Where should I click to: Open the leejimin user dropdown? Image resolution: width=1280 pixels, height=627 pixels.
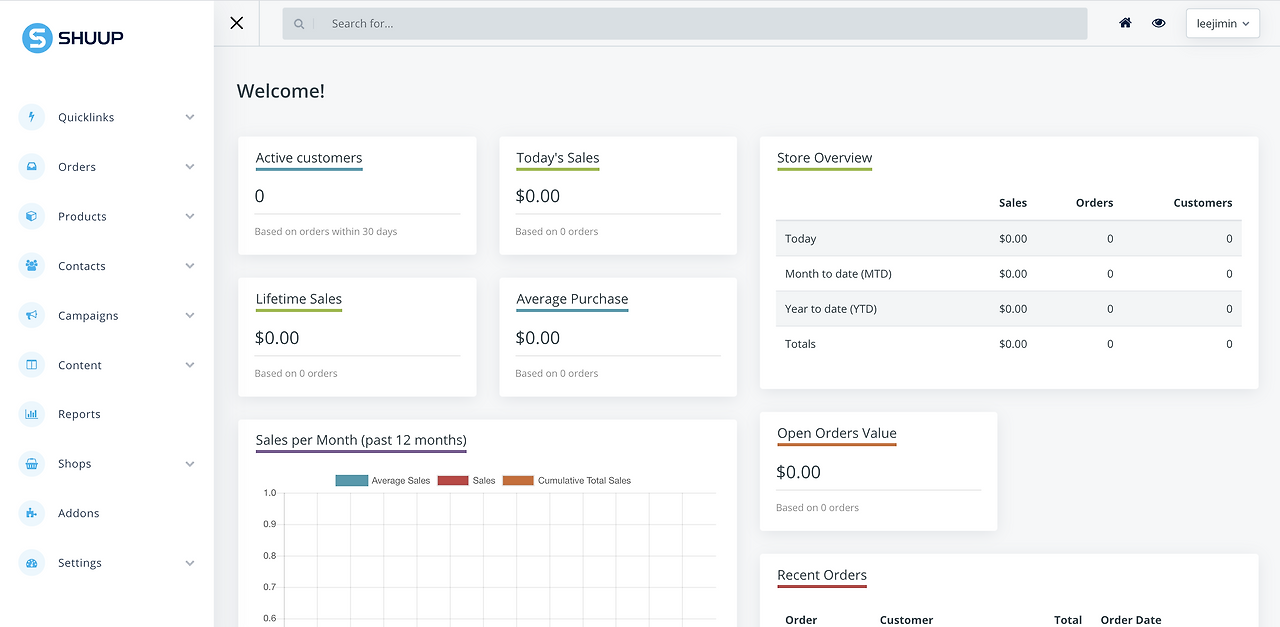pos(1223,23)
